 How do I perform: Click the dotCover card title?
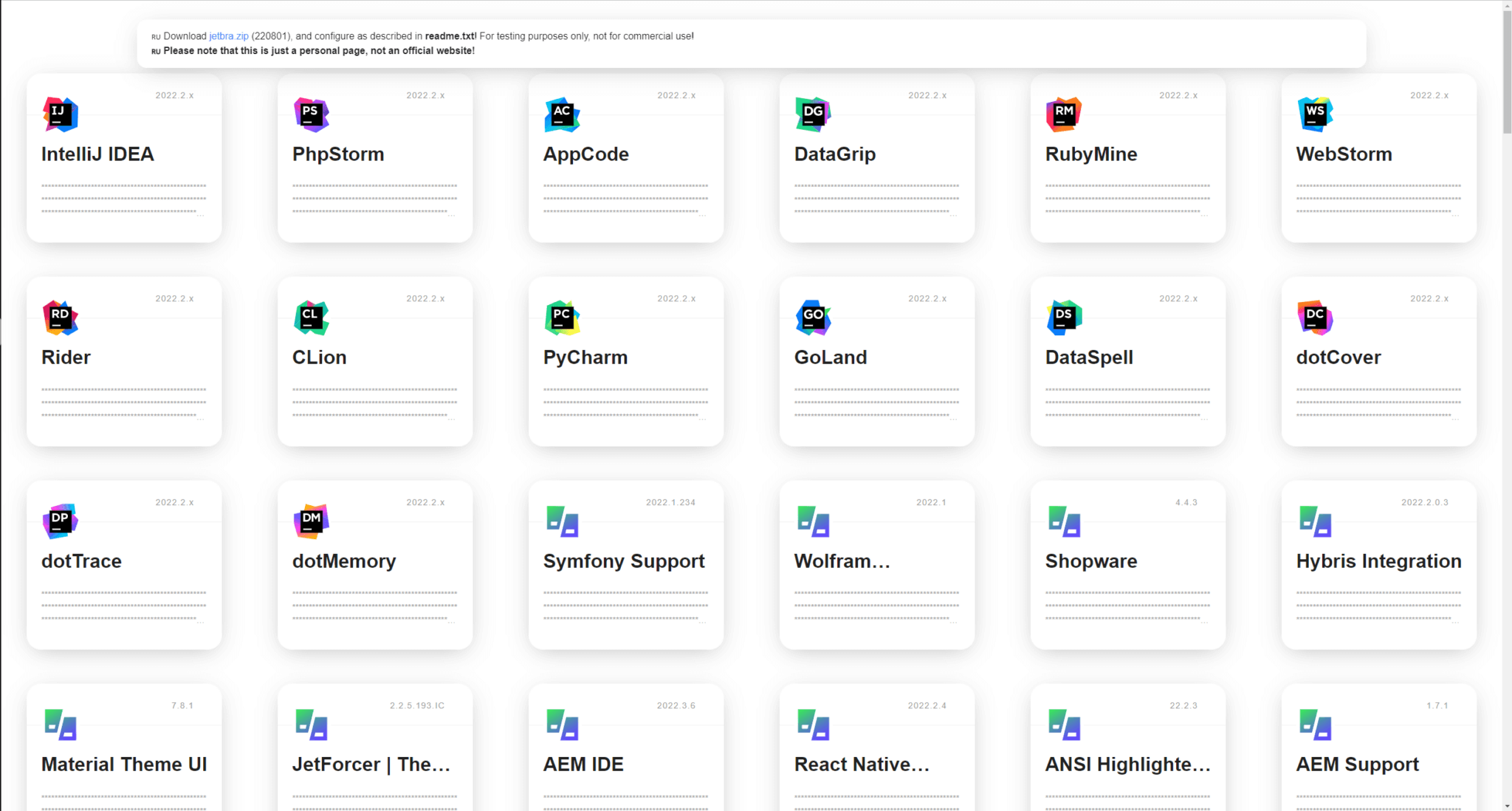coord(1338,357)
